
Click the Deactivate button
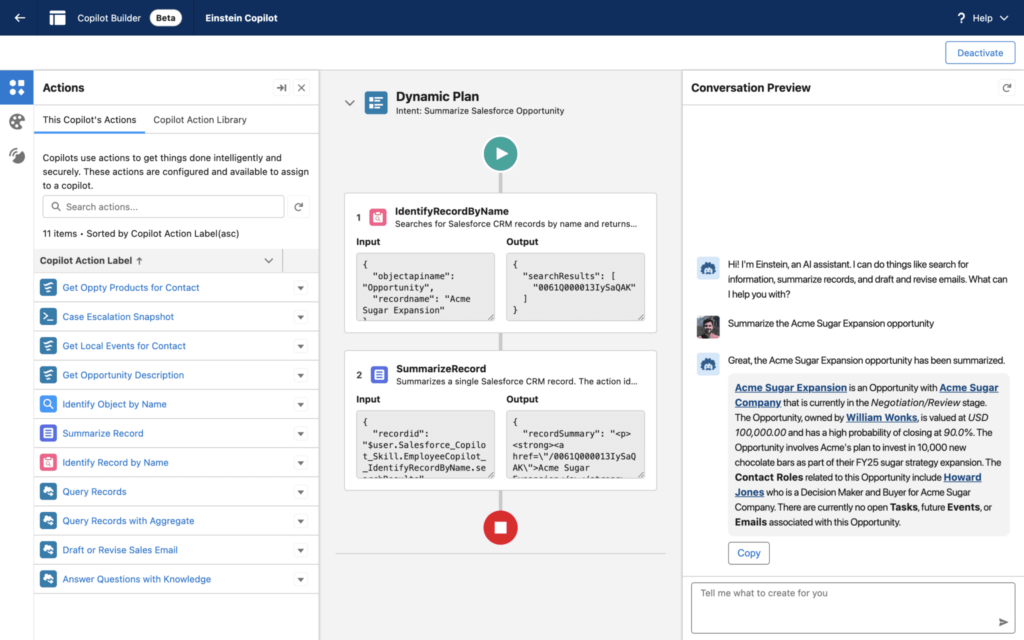pos(980,53)
